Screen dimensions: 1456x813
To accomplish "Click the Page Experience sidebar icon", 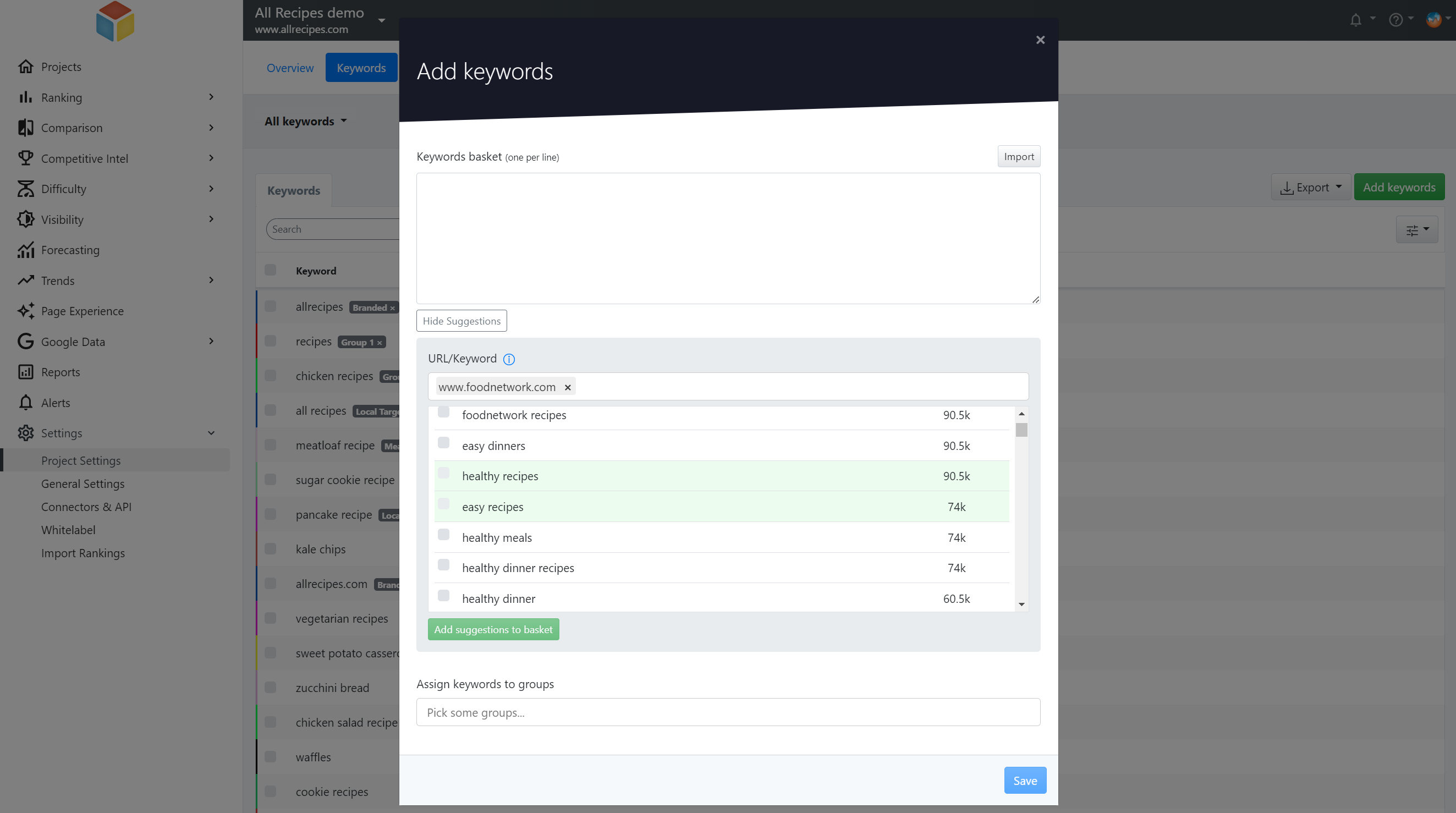I will tap(25, 311).
